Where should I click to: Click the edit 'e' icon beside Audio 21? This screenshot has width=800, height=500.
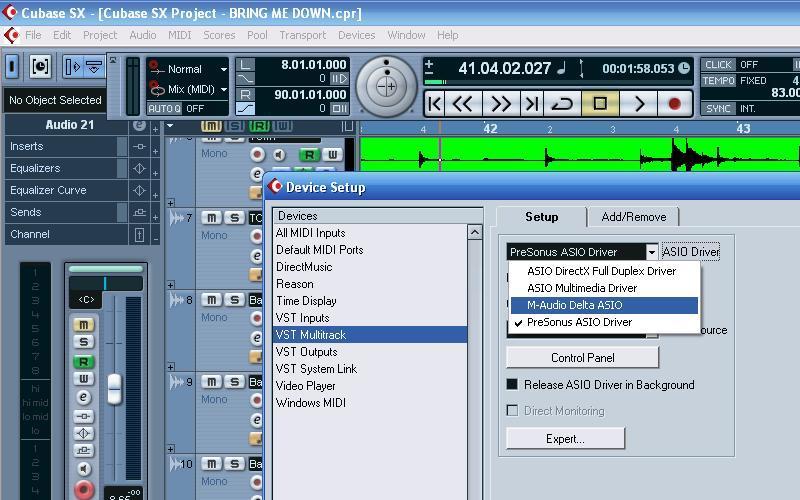click(x=139, y=125)
